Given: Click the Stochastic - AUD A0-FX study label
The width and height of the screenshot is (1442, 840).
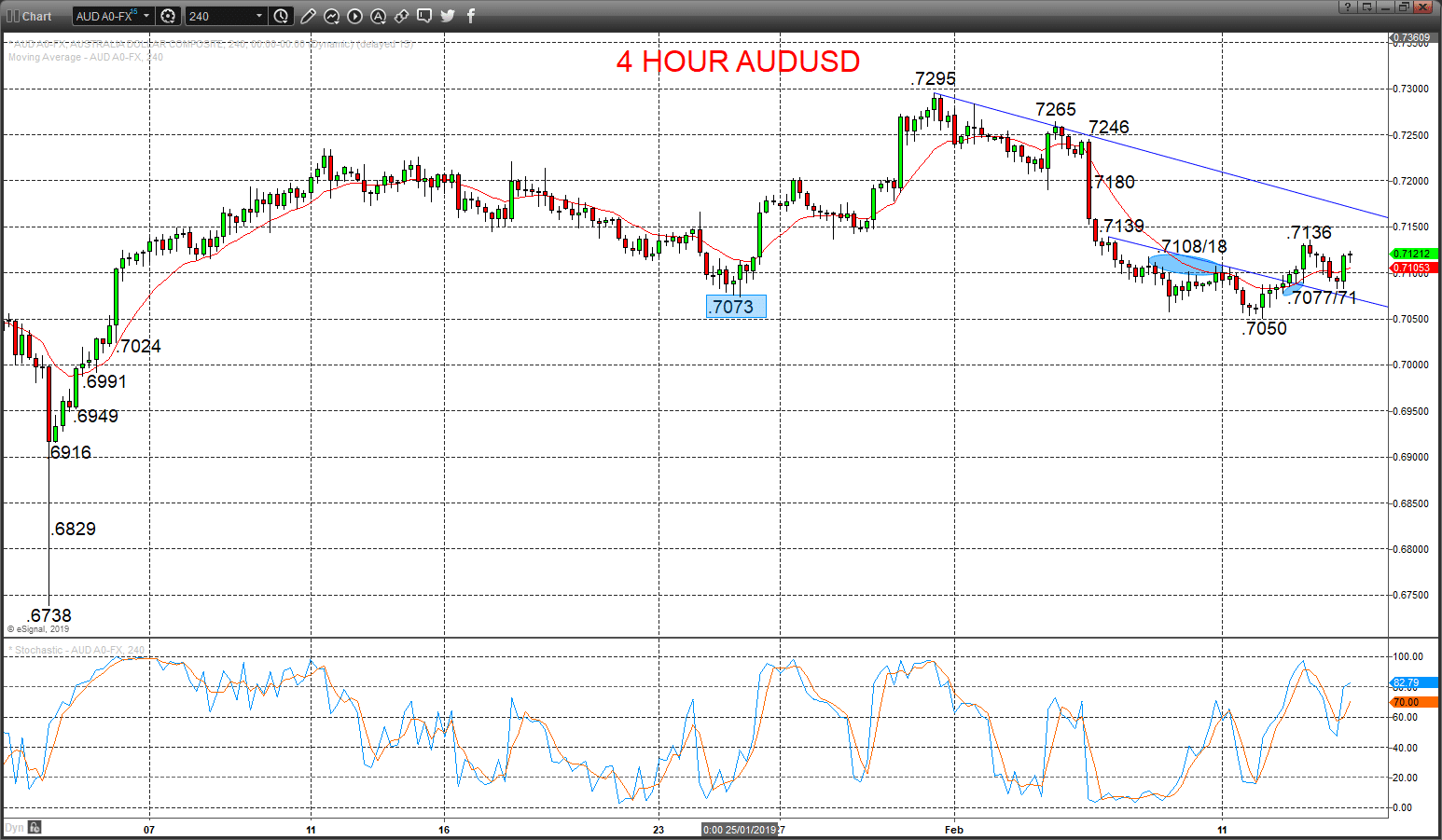Looking at the screenshot, I should [76, 650].
